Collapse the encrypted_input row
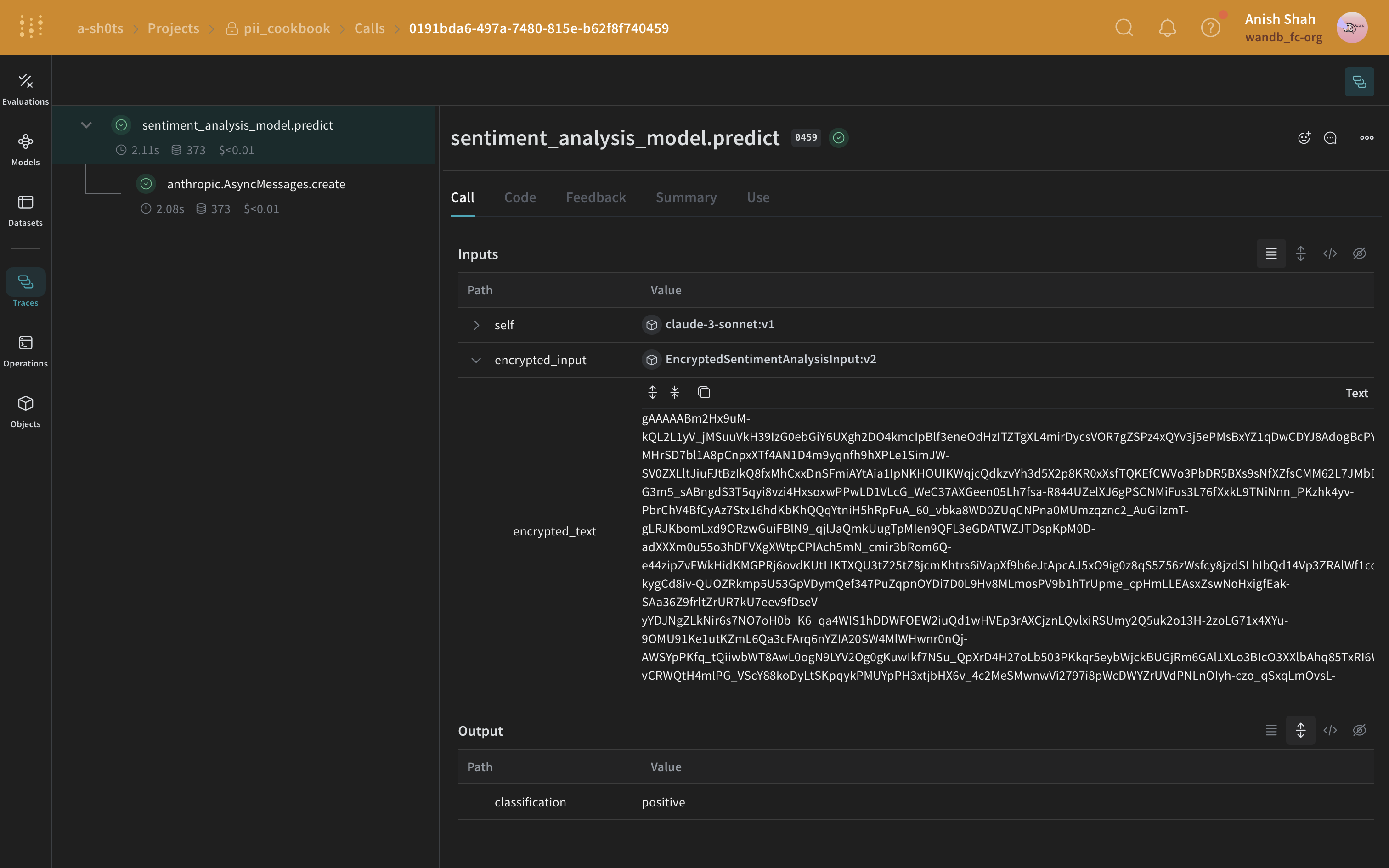1389x868 pixels. [x=476, y=360]
